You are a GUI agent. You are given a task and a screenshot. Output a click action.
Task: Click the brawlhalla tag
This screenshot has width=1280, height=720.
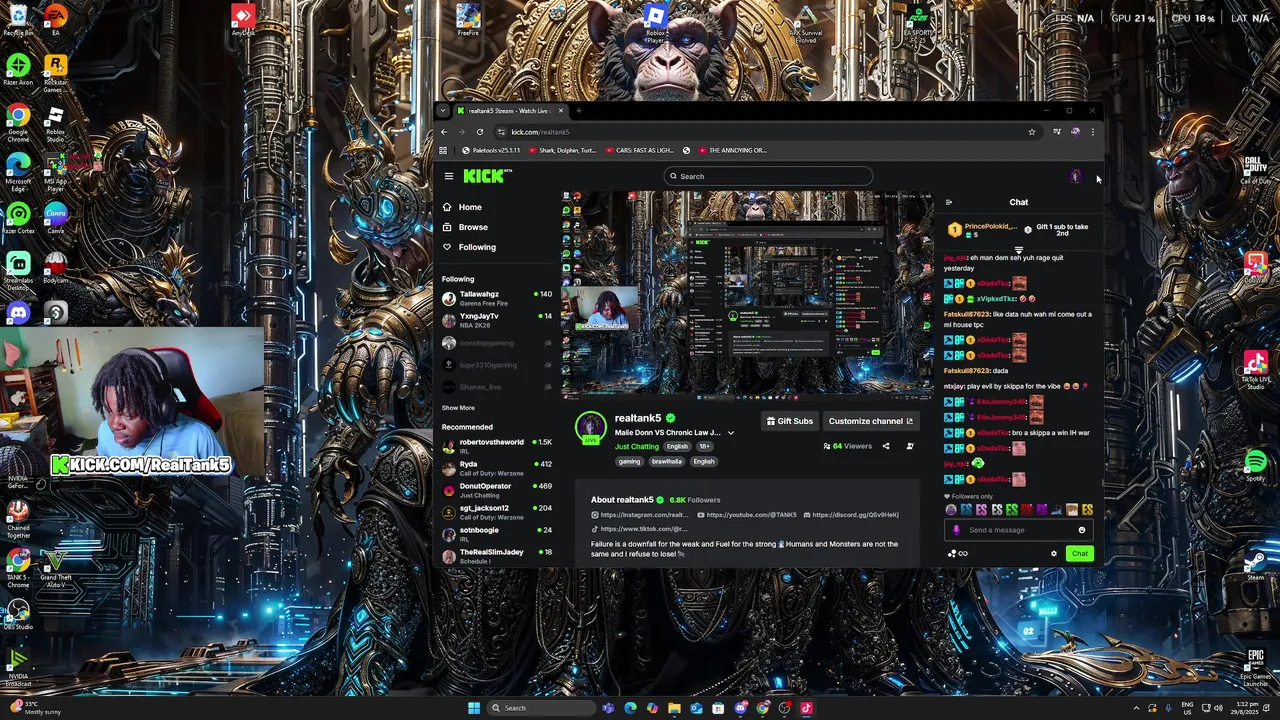tap(667, 462)
